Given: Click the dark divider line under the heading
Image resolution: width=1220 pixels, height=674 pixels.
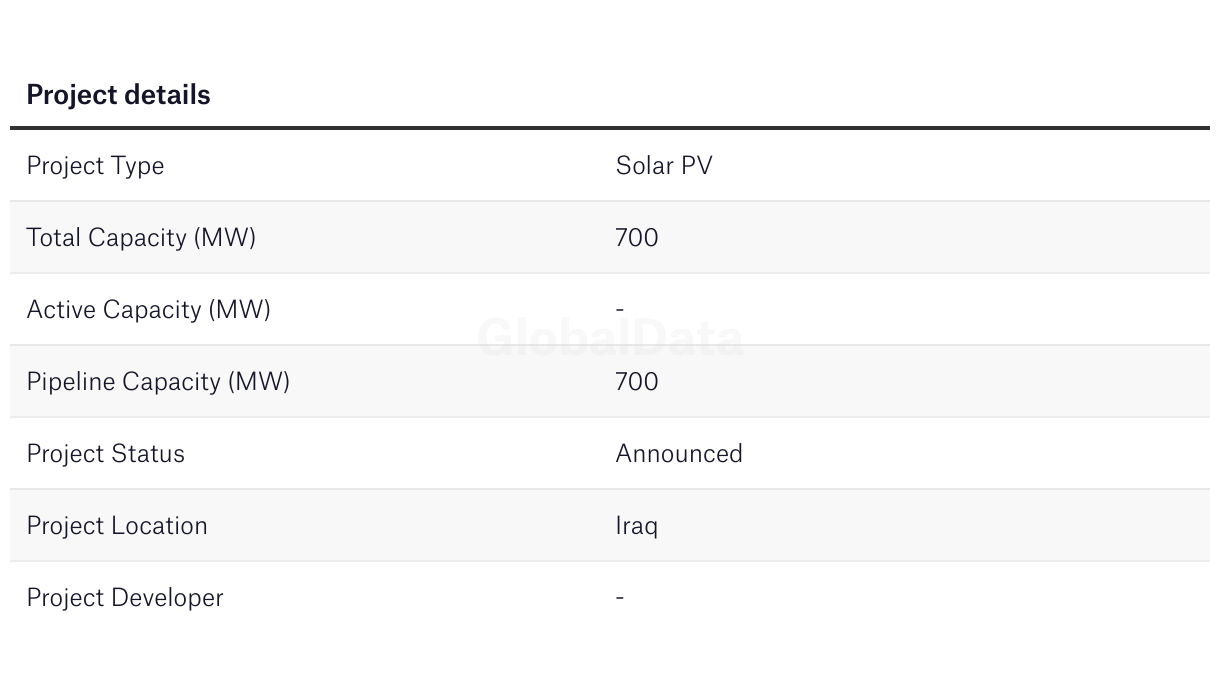Looking at the screenshot, I should [610, 128].
